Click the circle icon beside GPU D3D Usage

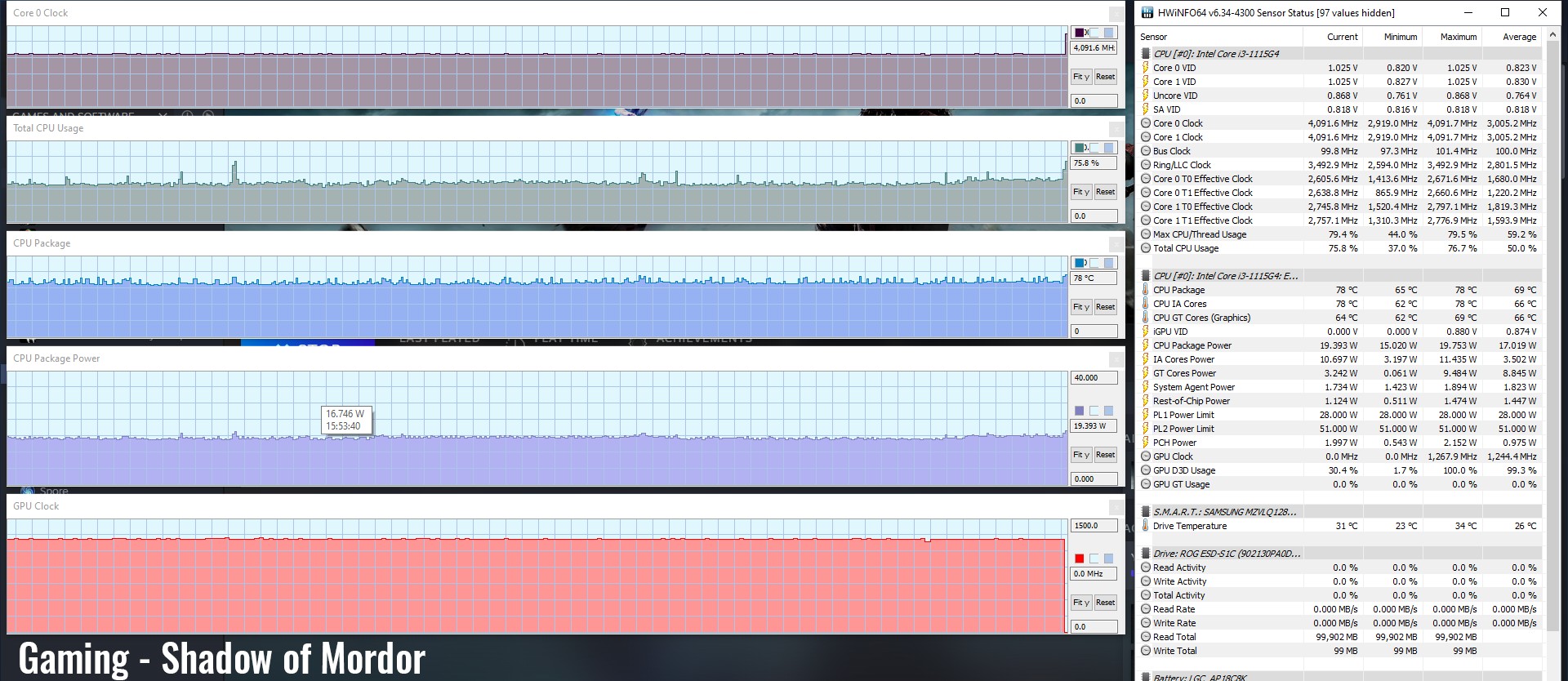(x=1146, y=470)
